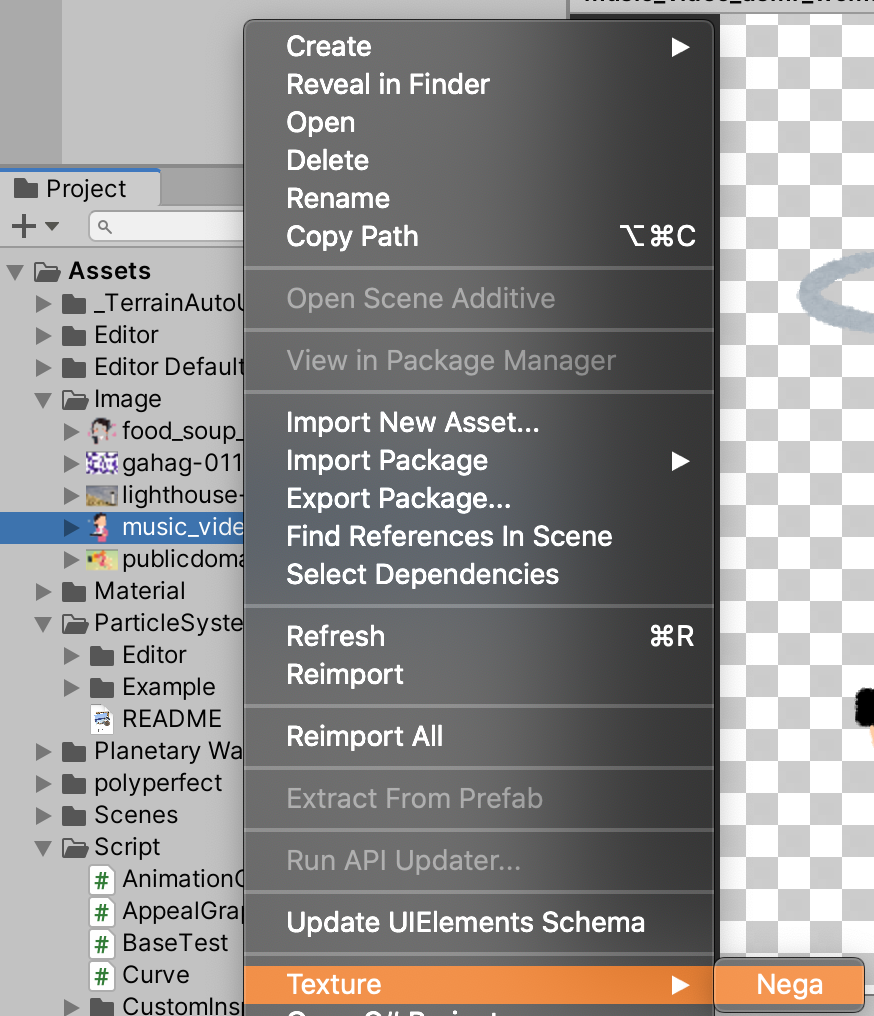Screen dimensions: 874x1016
Task: Click the Script open-folder icon
Action: click(75, 848)
